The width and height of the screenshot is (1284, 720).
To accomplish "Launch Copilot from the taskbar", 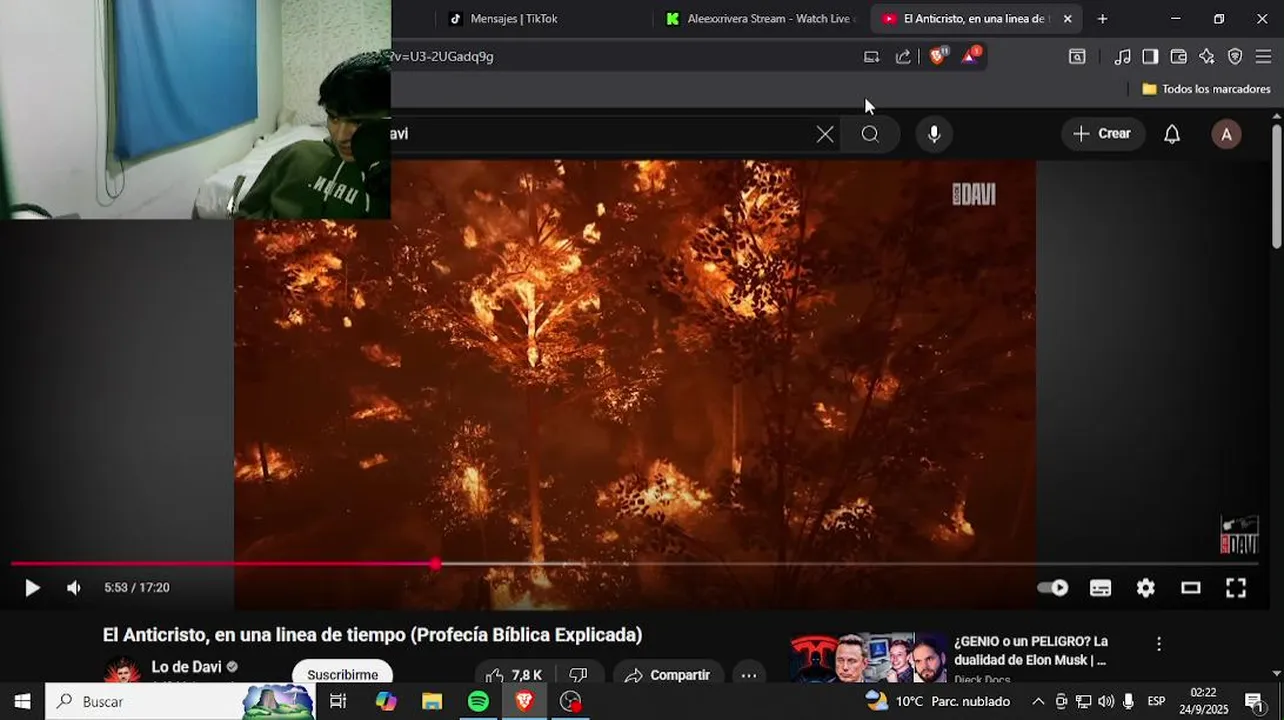I will tap(386, 701).
